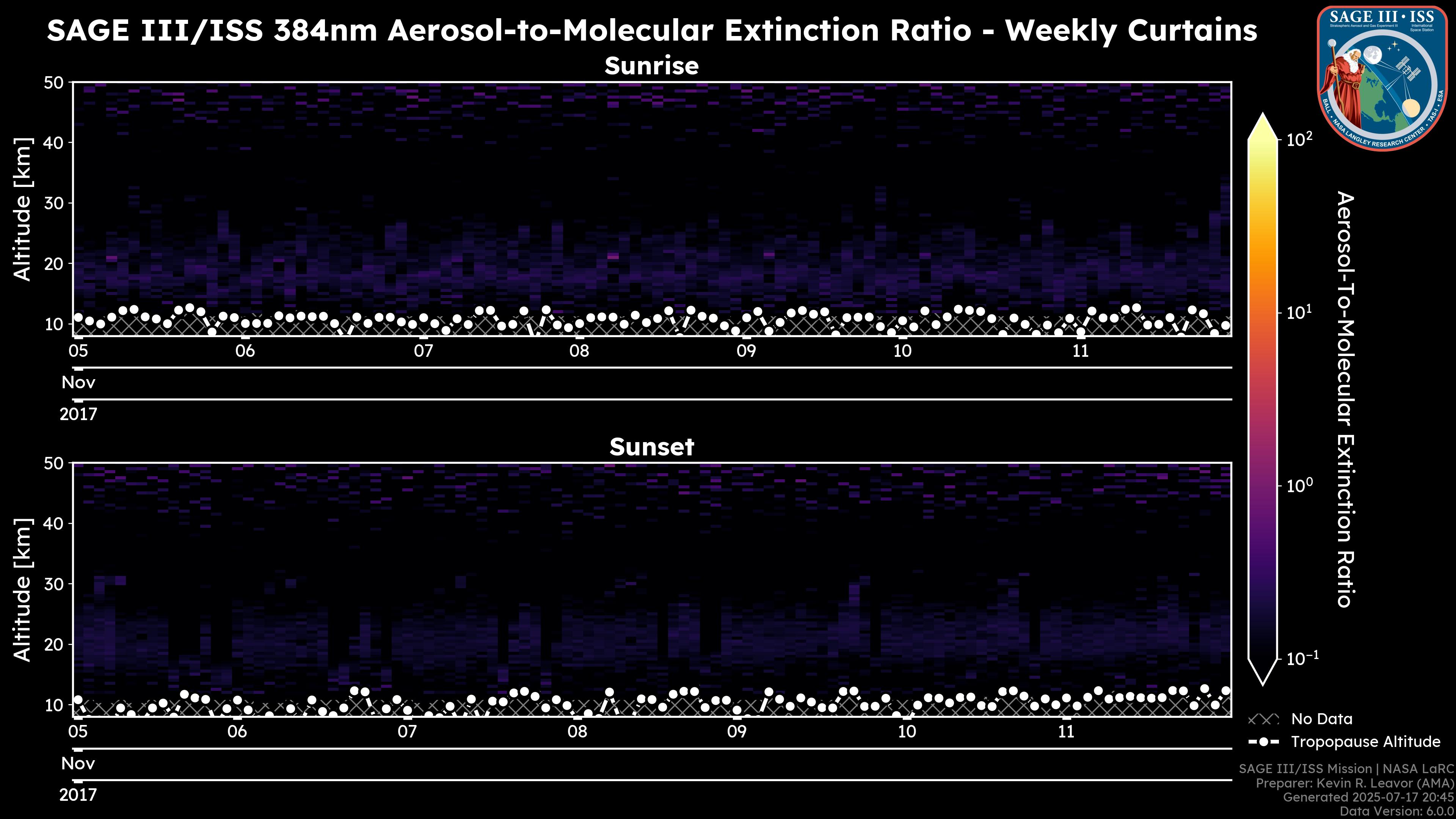Click the first tropopause dot in Sunrise panel
1456x819 pixels.
point(78,318)
